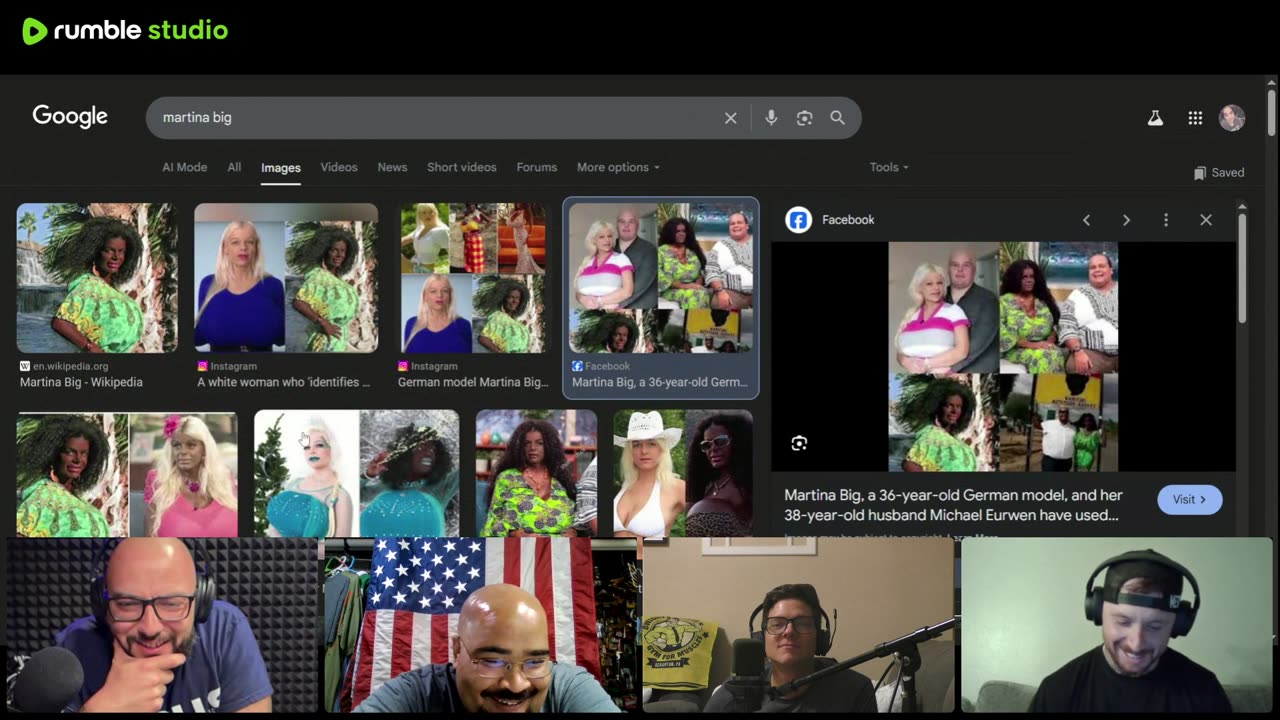Image resolution: width=1280 pixels, height=720 pixels.
Task: Click the Facebook source name in preview
Action: tap(848, 220)
